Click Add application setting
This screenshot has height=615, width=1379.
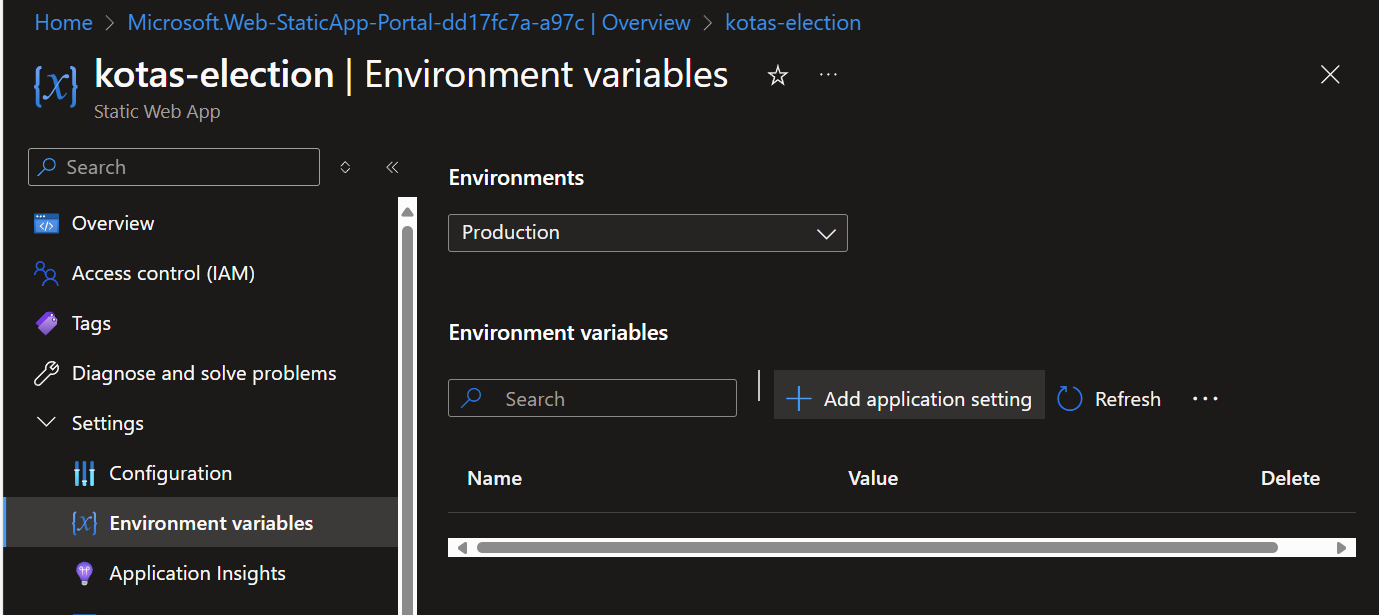[909, 399]
